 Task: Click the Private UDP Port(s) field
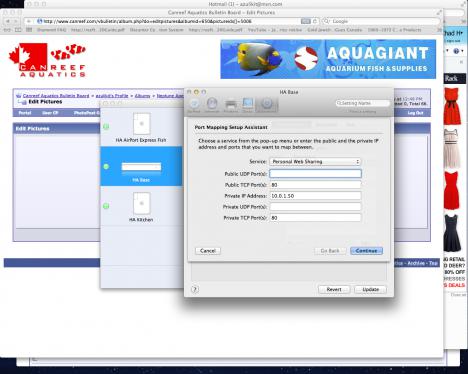(x=315, y=207)
